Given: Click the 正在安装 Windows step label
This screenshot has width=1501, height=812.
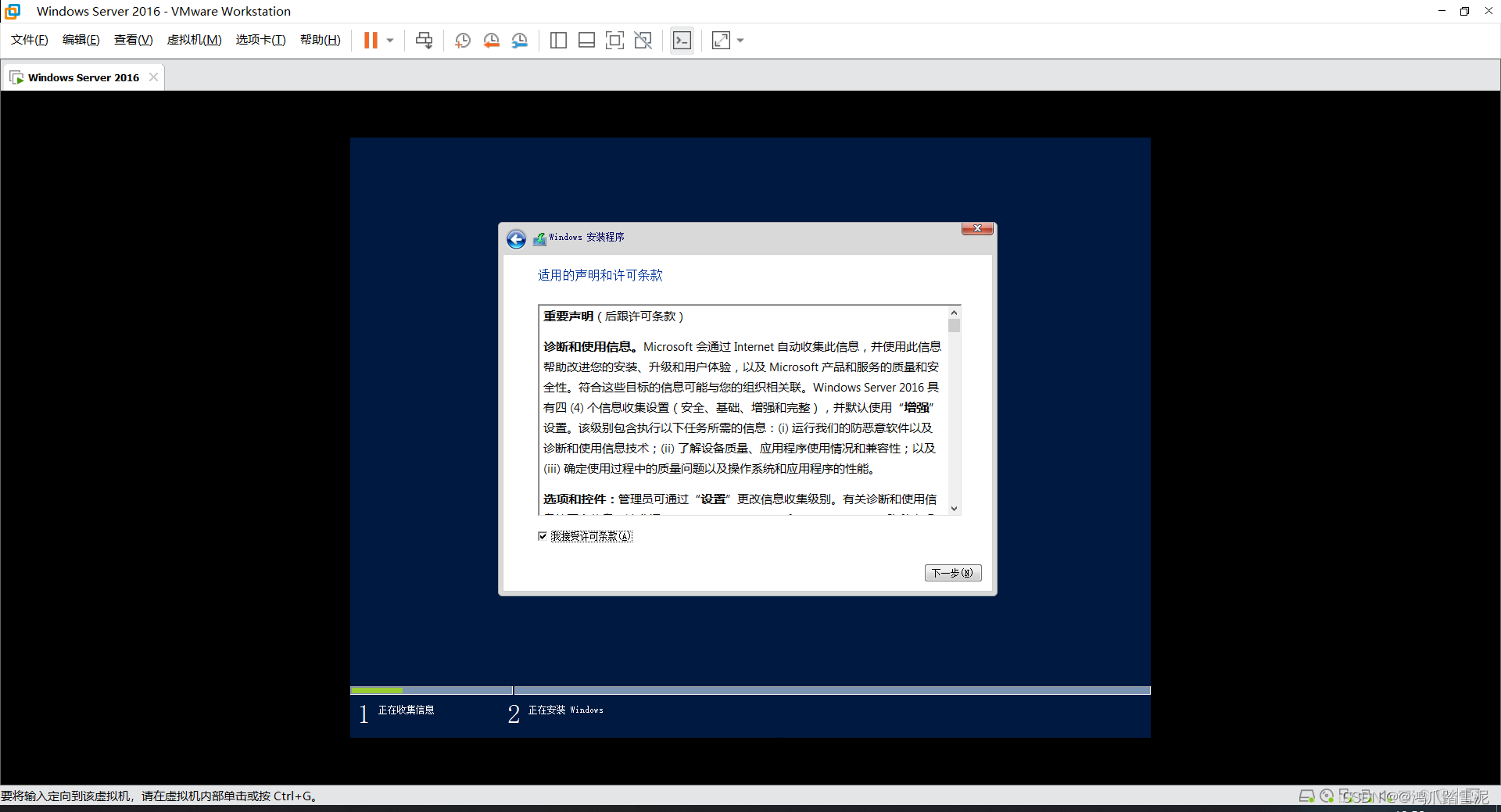Looking at the screenshot, I should tap(565, 710).
